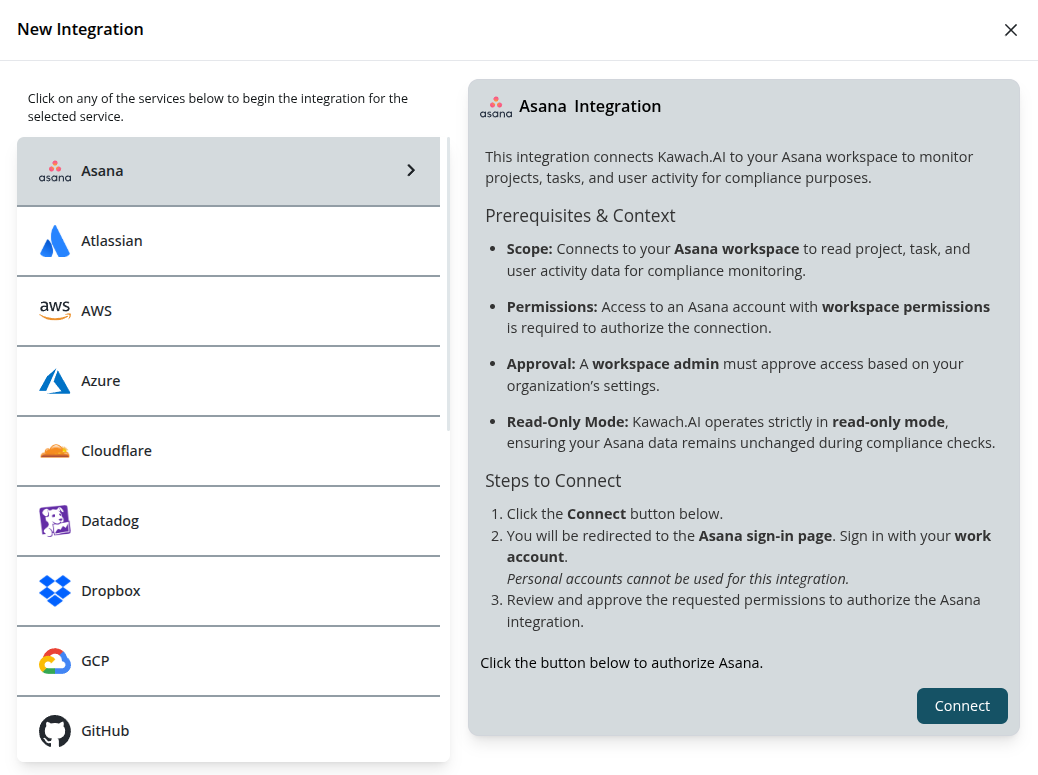This screenshot has width=1038, height=775.
Task: Select GitHub service name
Action: [x=106, y=731]
